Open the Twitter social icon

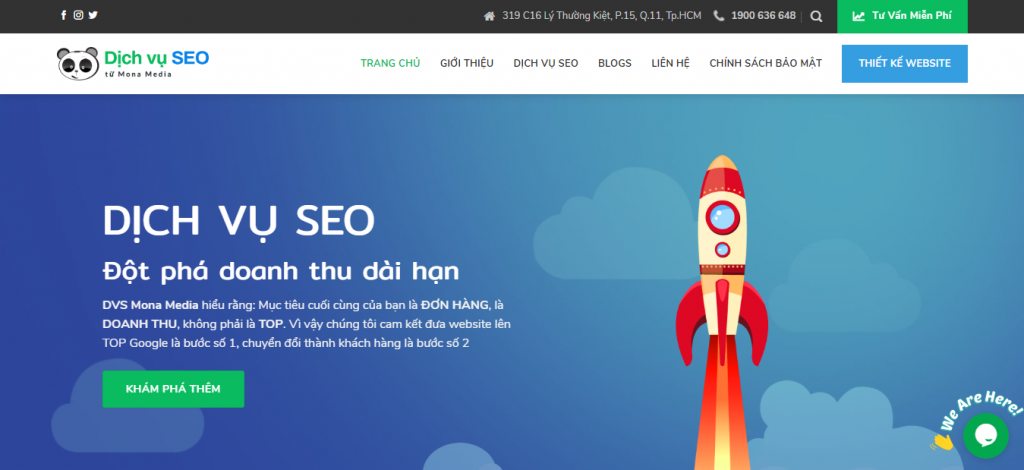(93, 15)
